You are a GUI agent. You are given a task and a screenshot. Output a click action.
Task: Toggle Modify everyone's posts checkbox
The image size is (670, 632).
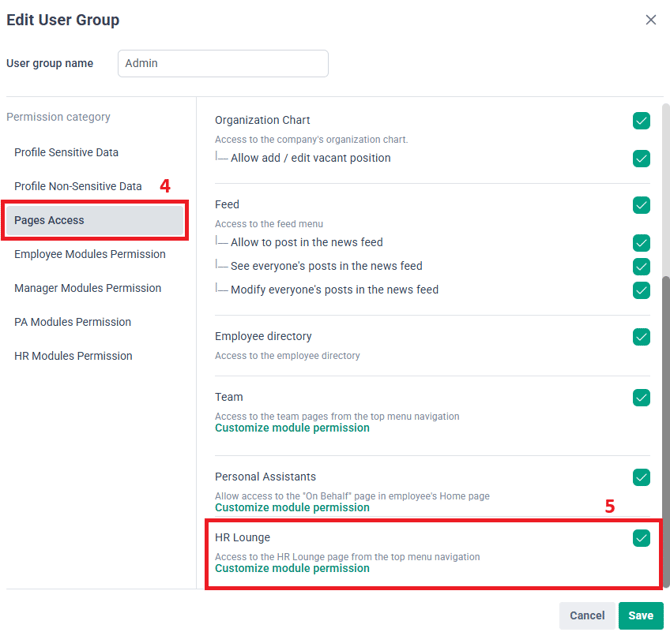pos(641,290)
